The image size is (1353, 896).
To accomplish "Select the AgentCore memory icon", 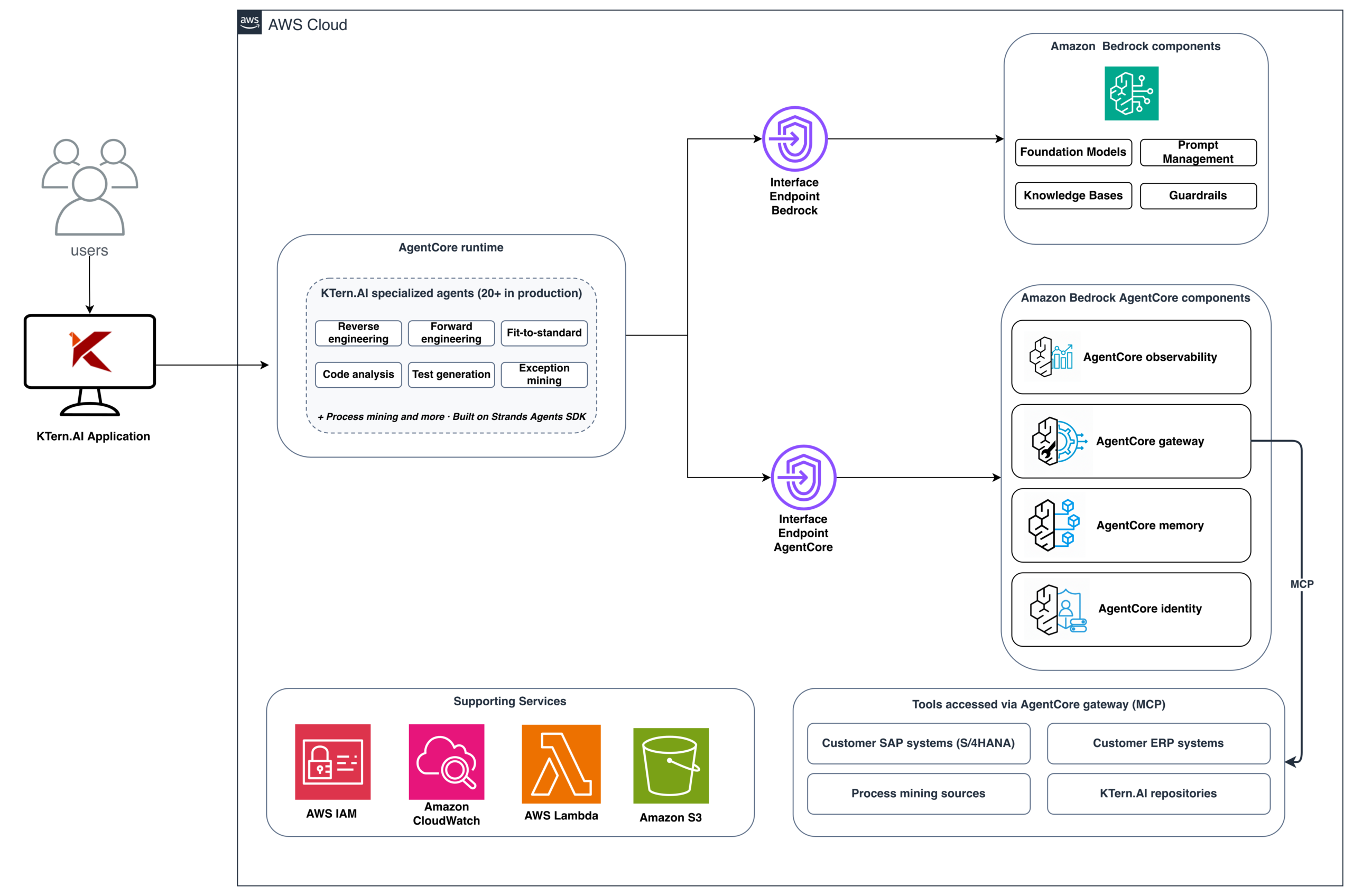I will coord(1053,525).
